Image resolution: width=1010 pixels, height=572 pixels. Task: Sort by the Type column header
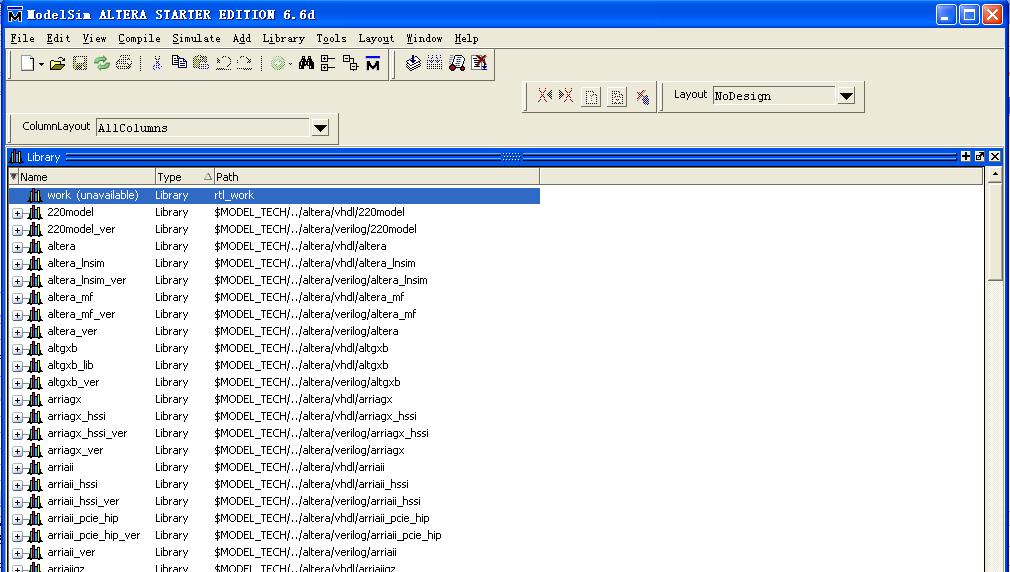184,176
